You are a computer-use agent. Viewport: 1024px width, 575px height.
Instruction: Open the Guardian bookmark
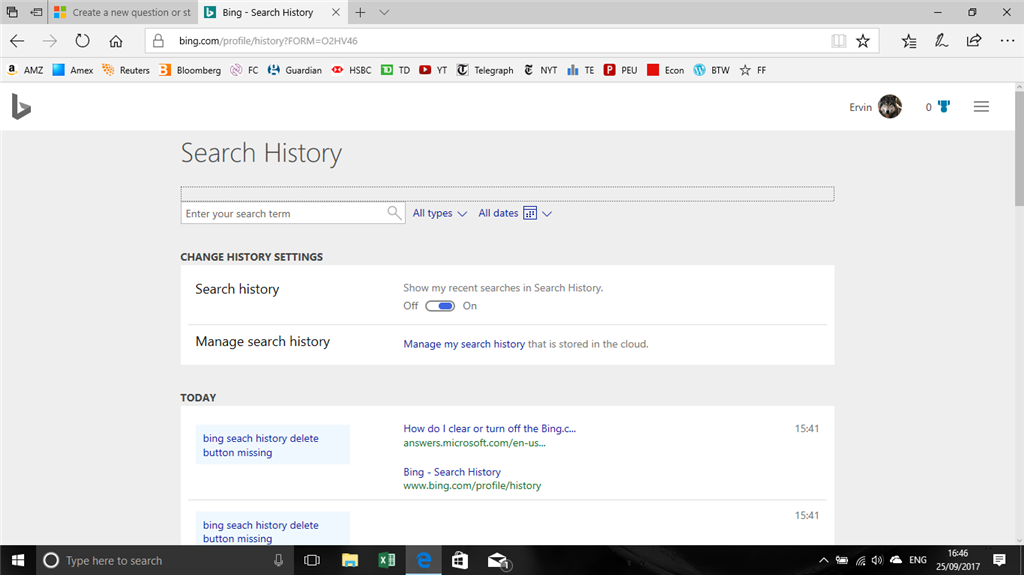click(x=295, y=70)
